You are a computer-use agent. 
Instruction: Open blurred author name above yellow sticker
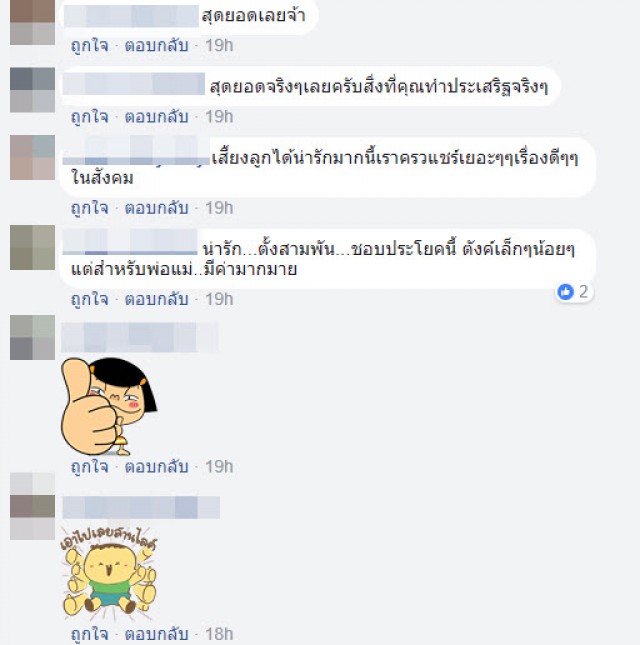click(141, 507)
